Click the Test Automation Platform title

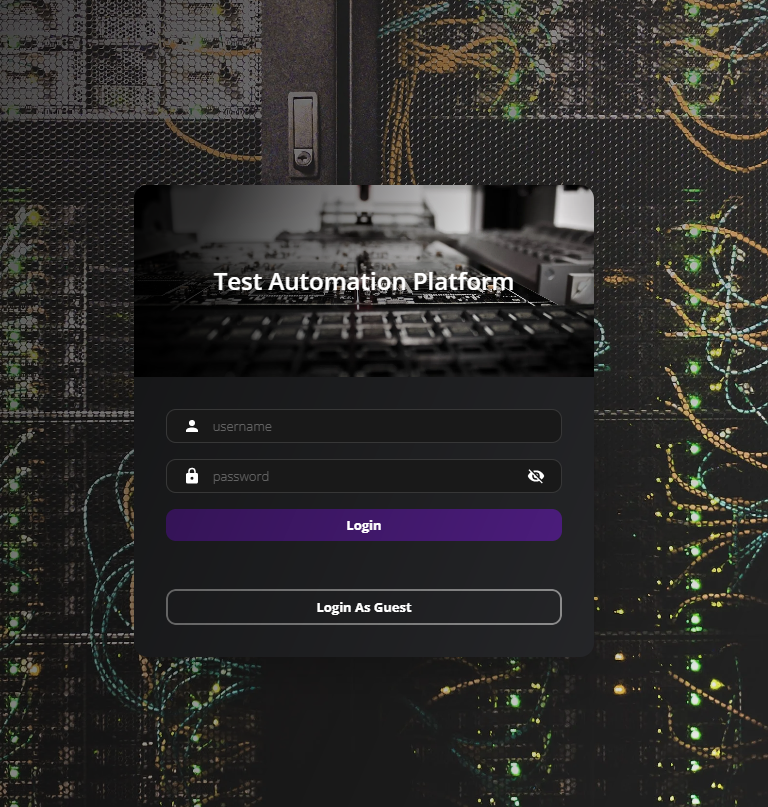[363, 282]
